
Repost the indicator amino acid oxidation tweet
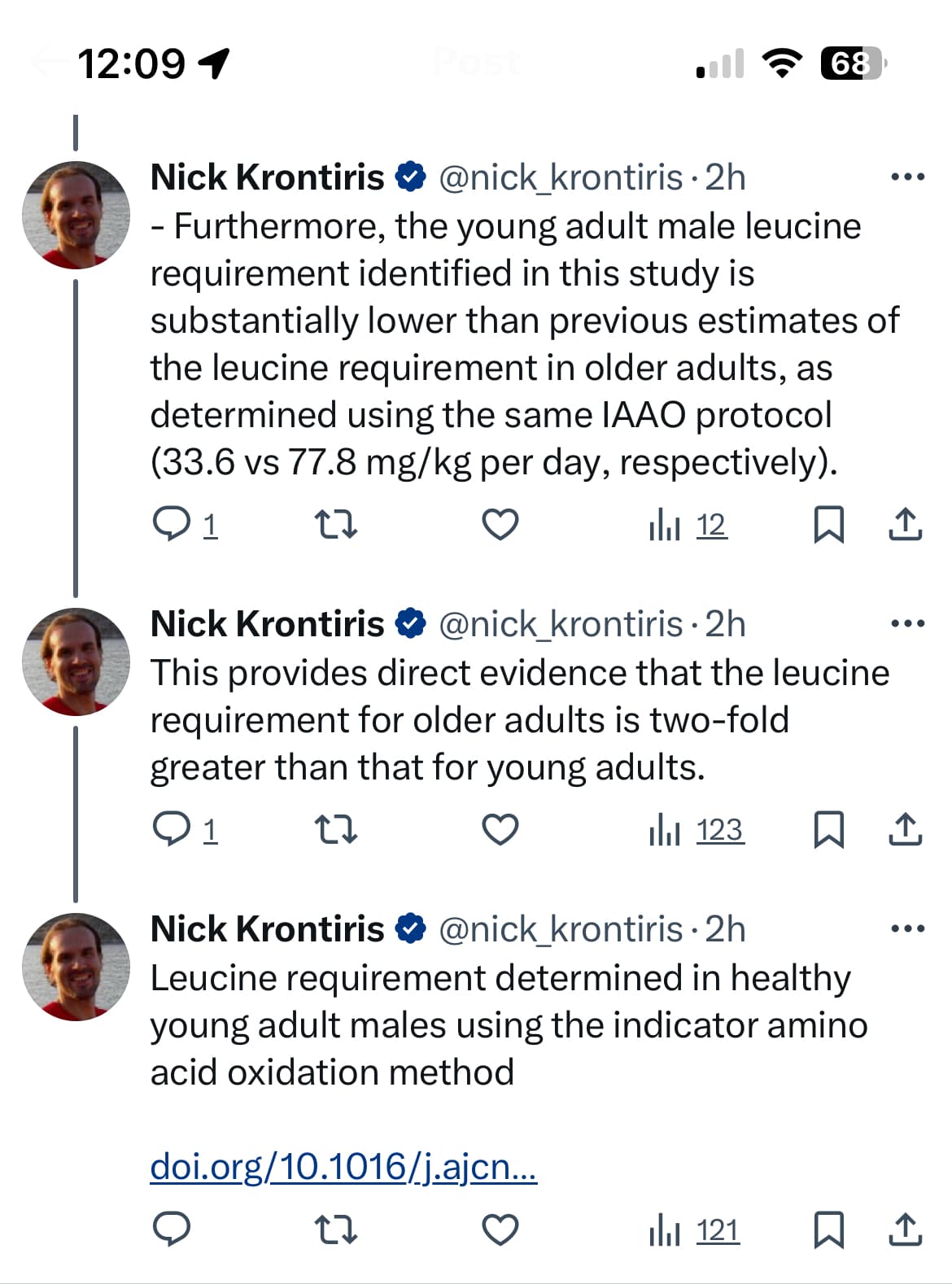(x=335, y=1229)
